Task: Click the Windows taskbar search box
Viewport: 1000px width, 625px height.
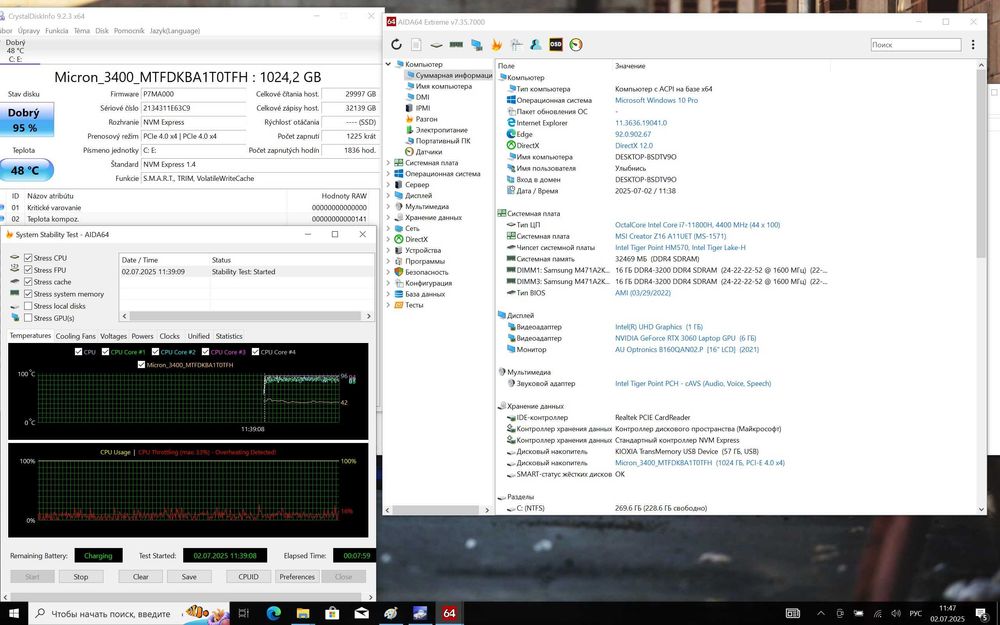Action: [129, 614]
